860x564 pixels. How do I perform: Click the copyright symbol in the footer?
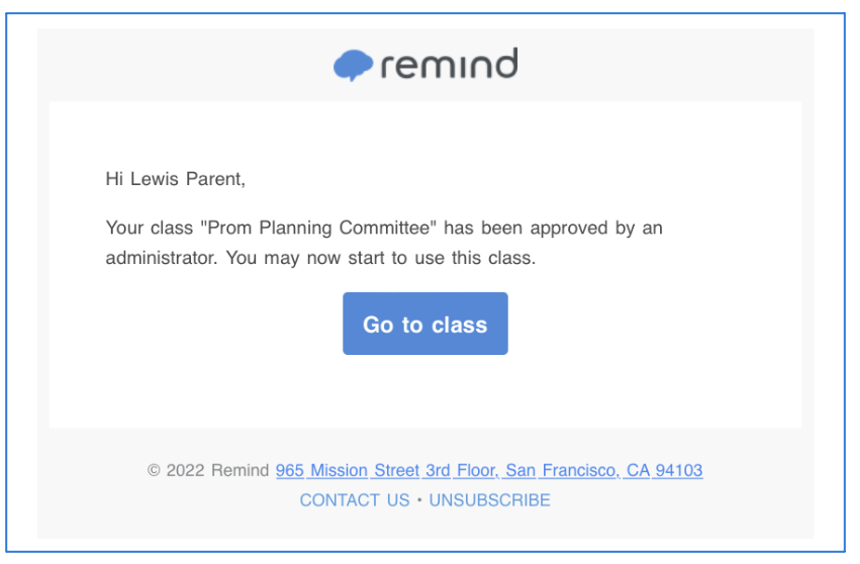(x=154, y=470)
